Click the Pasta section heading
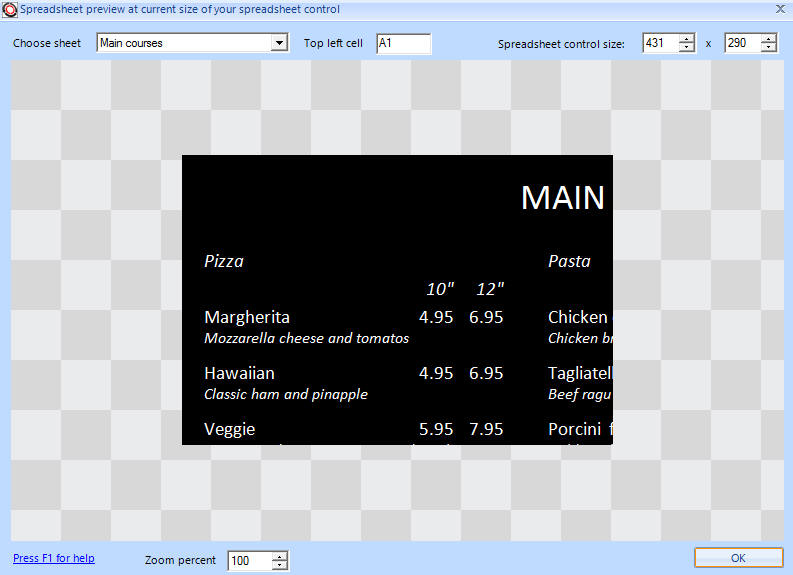 coord(569,261)
